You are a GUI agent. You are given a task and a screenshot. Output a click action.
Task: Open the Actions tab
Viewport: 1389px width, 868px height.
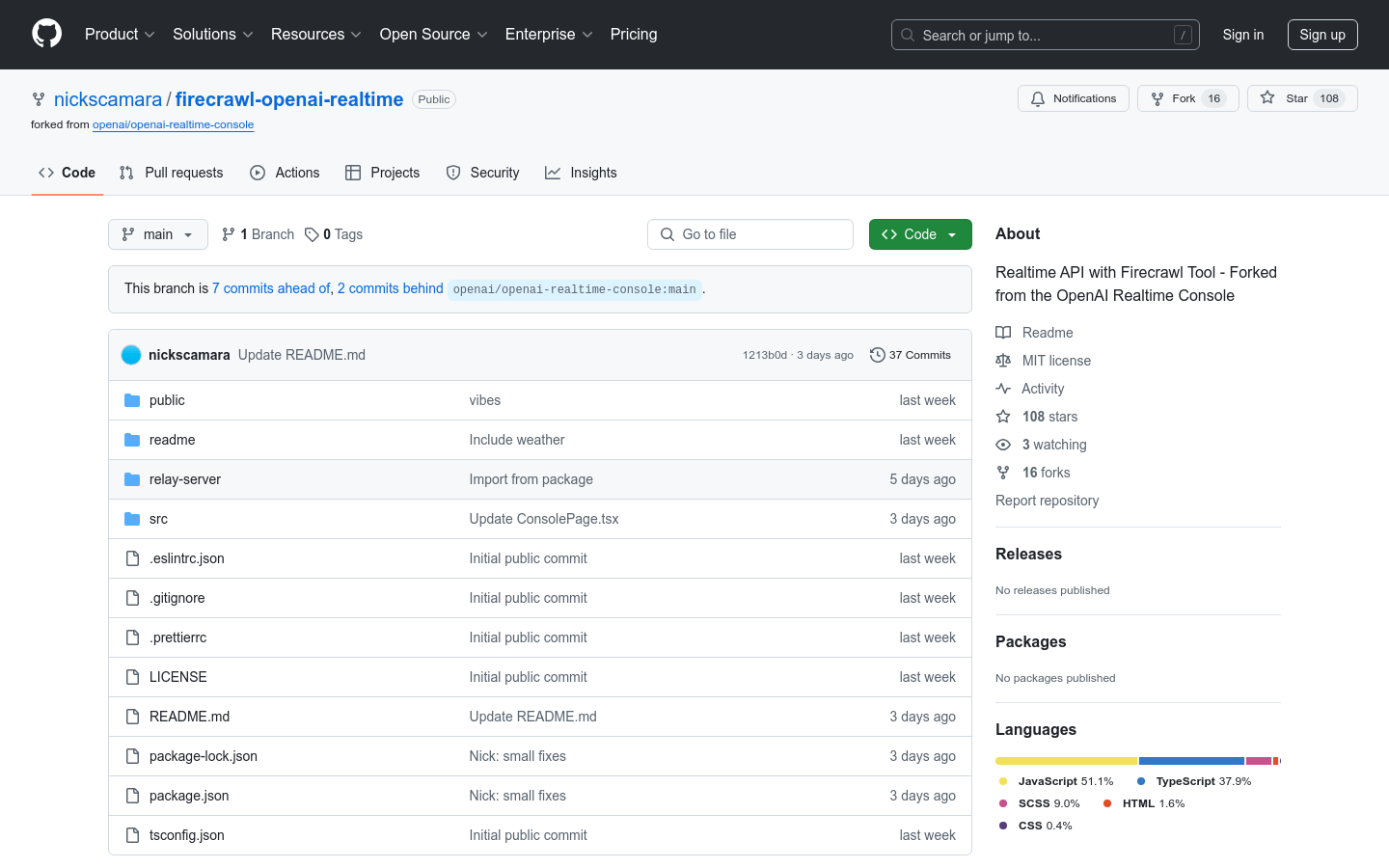point(285,173)
